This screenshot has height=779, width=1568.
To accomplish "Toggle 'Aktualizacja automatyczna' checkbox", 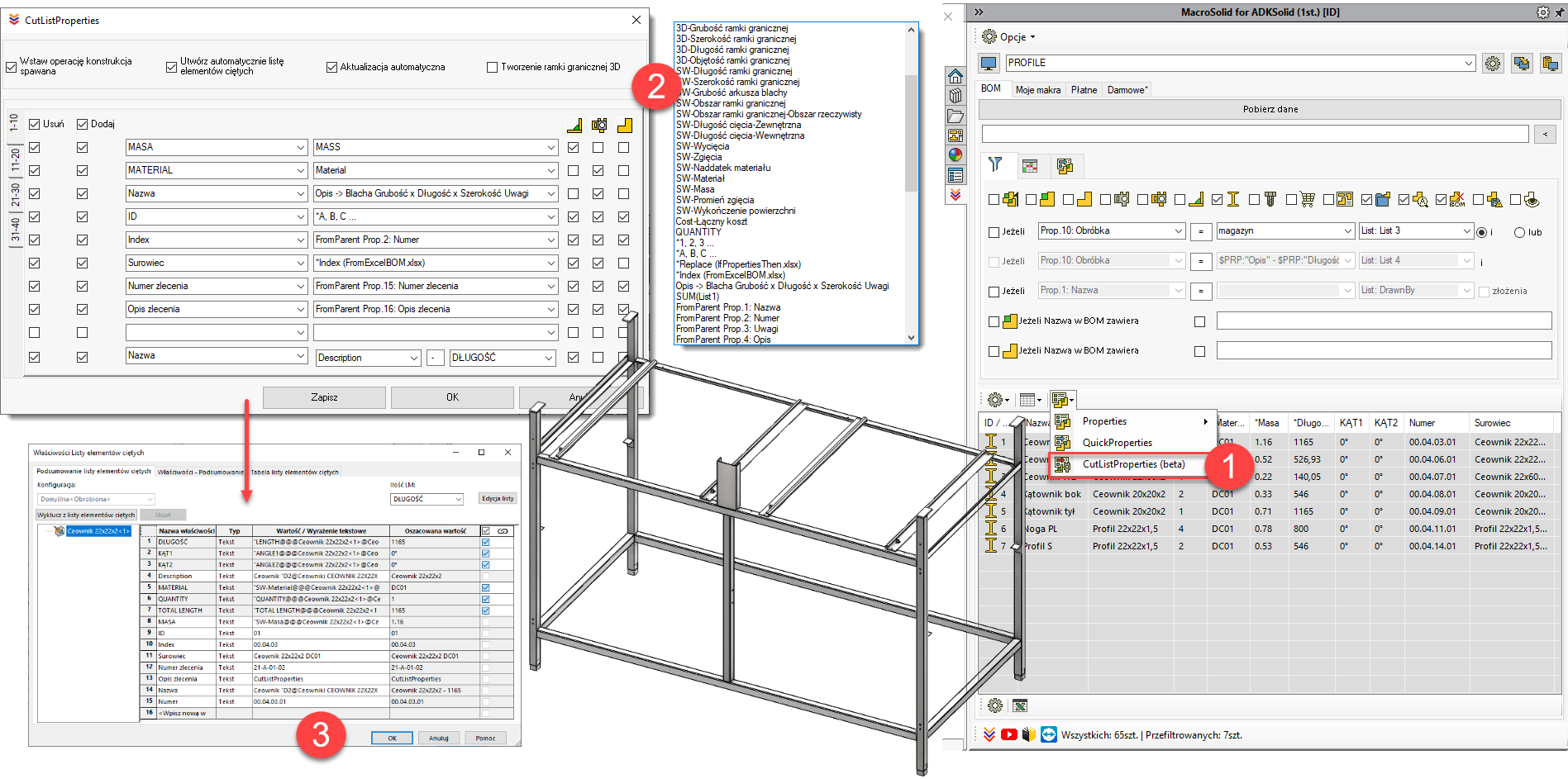I will [331, 67].
